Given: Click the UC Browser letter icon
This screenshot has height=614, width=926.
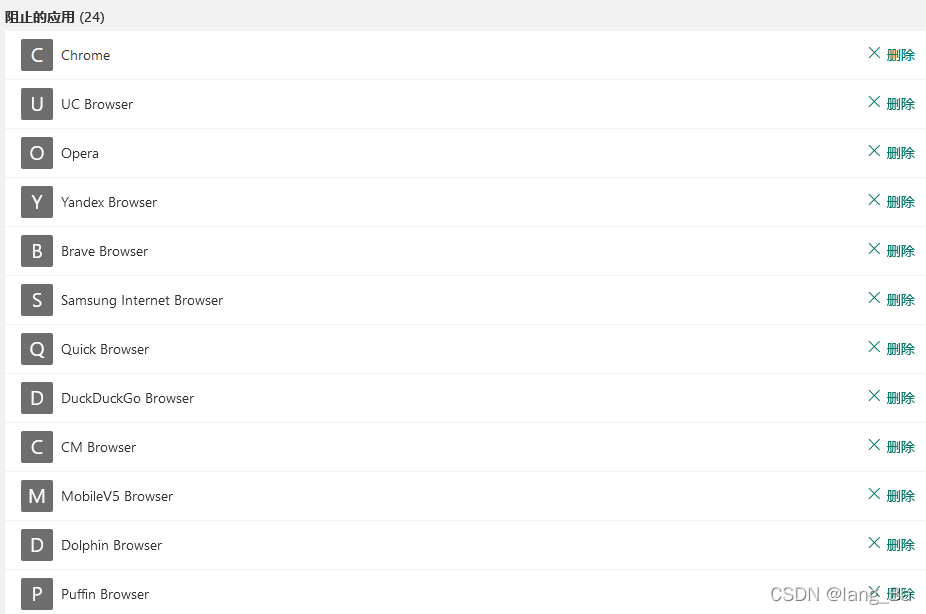Looking at the screenshot, I should point(37,104).
